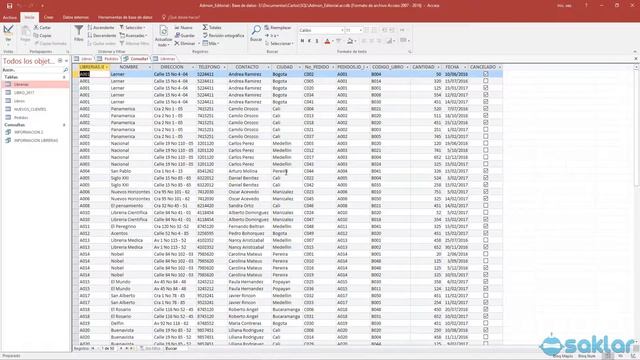Open the CIUDAD column filter arrow
640x360 pixels.
click(x=299, y=67)
